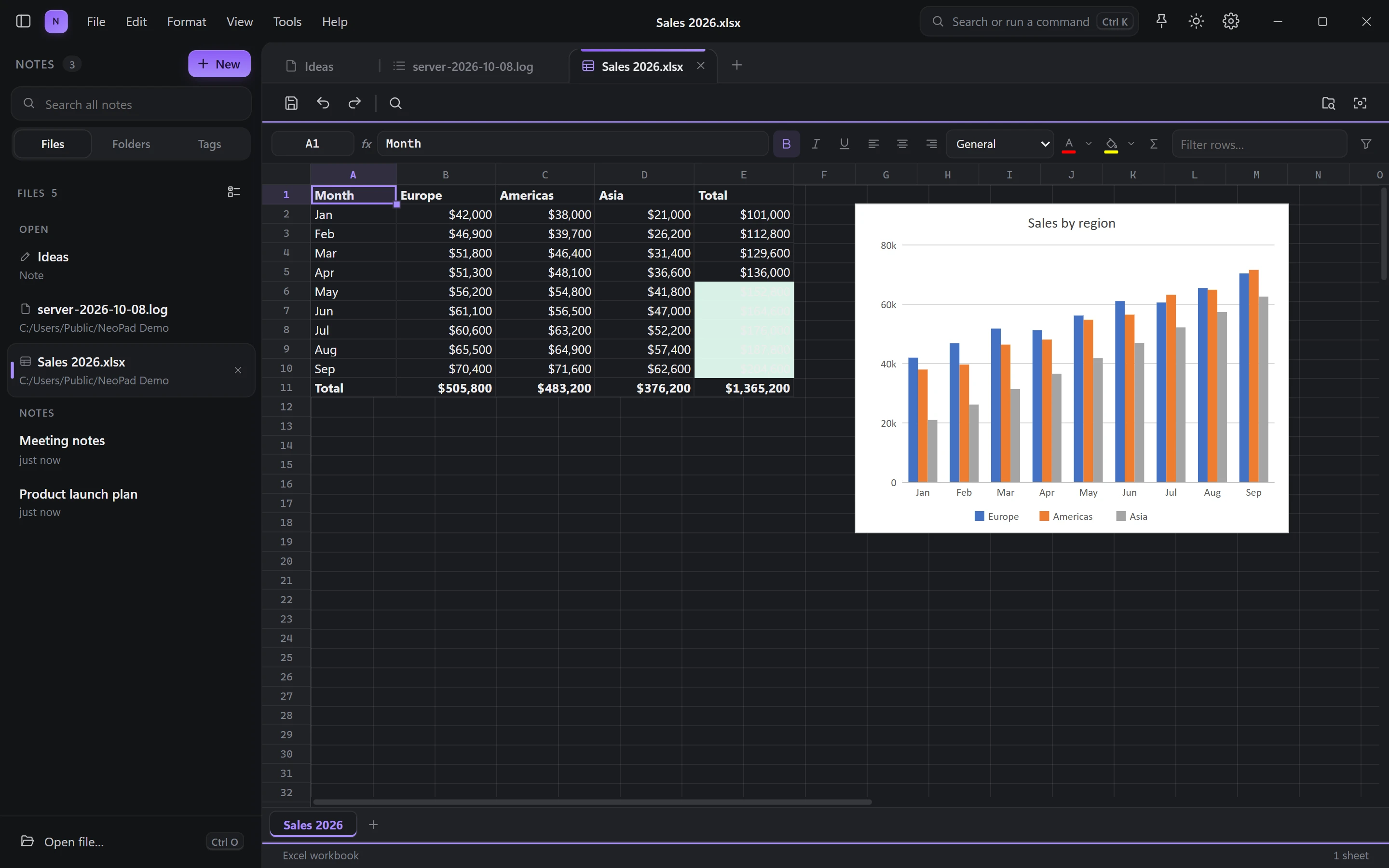Select the Tags sidebar view

[209, 144]
